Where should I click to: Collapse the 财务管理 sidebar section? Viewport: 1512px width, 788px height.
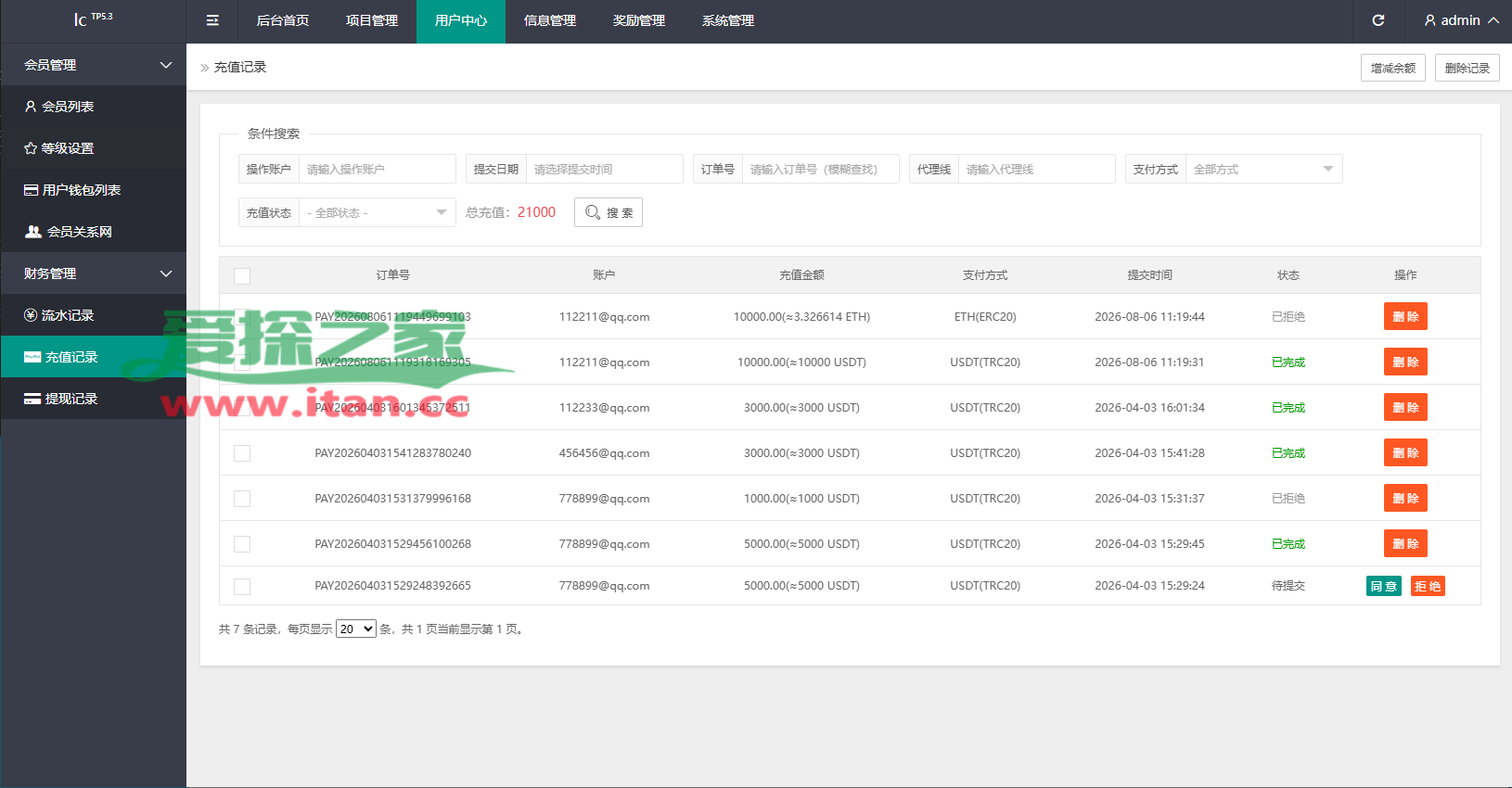pos(93,273)
